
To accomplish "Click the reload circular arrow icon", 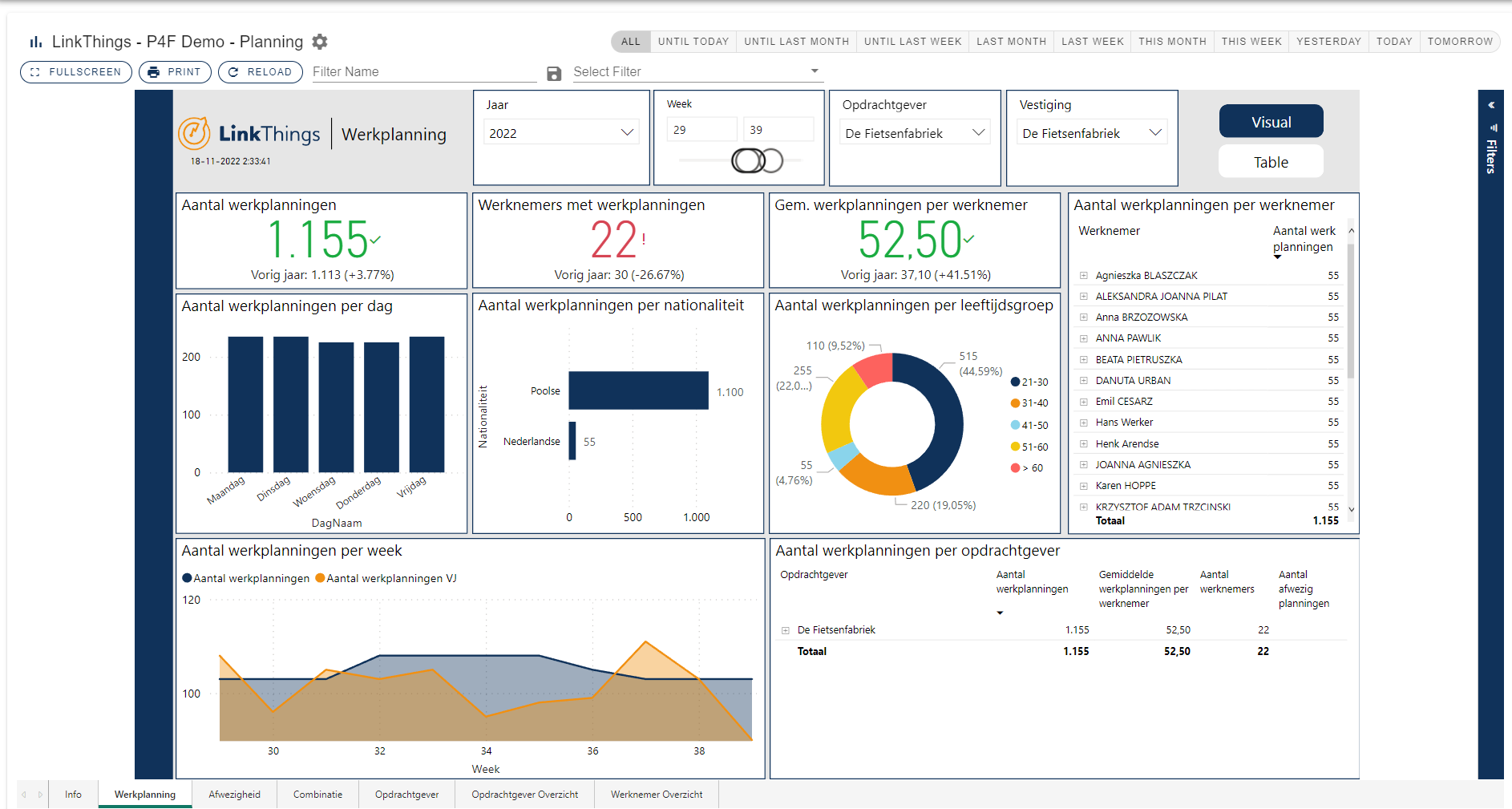I will click(233, 71).
